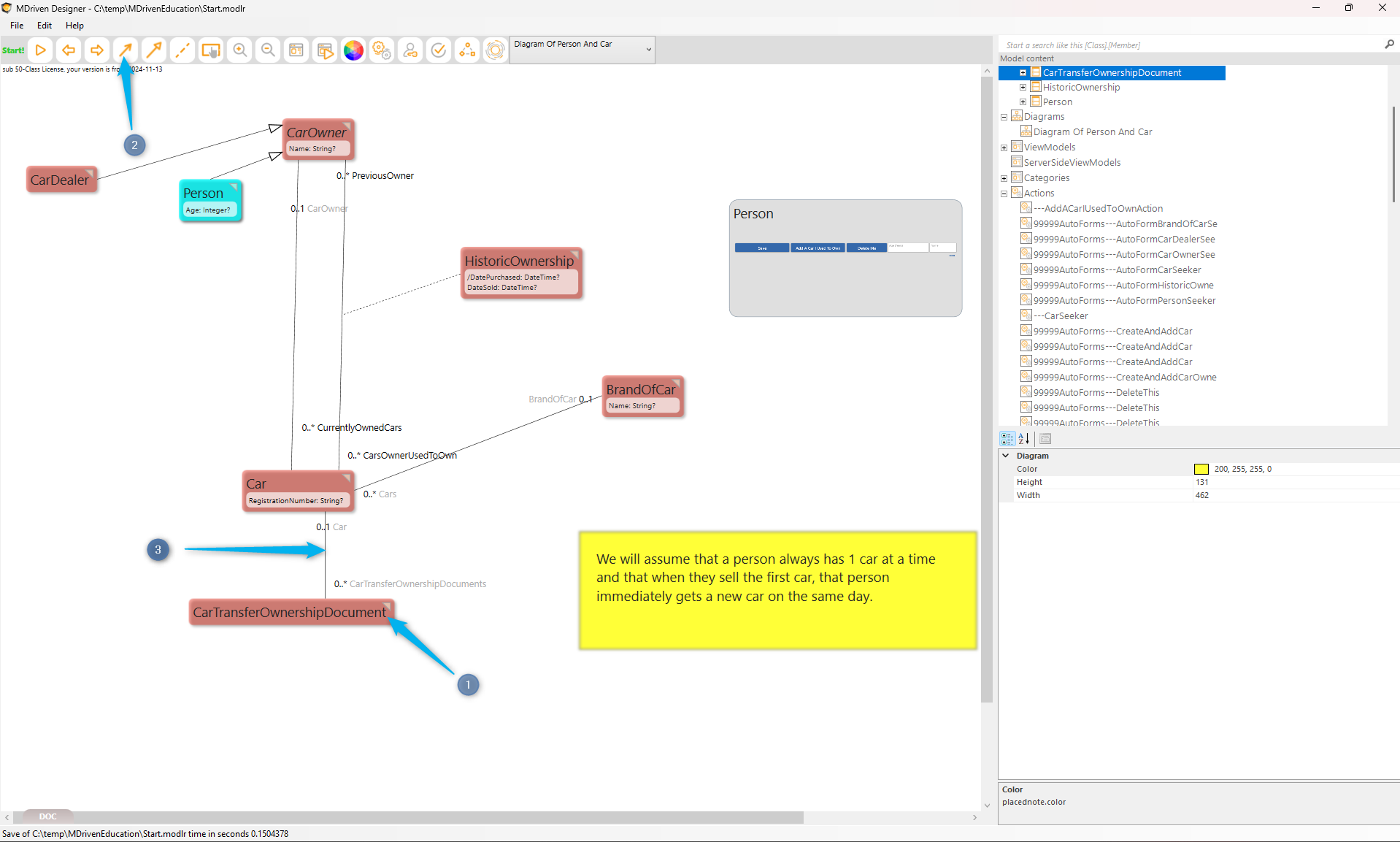The width and height of the screenshot is (1400, 842).
Task: Open the diagram selector dropdown
Action: pos(648,50)
